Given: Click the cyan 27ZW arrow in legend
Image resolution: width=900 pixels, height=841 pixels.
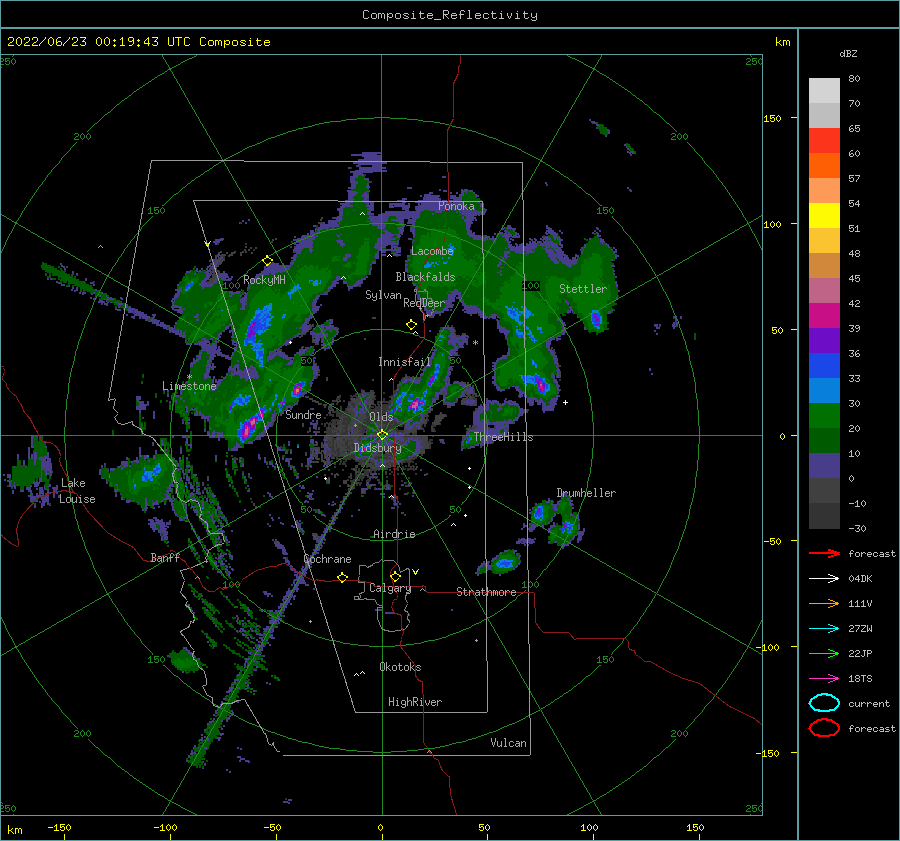Looking at the screenshot, I should (x=824, y=629).
